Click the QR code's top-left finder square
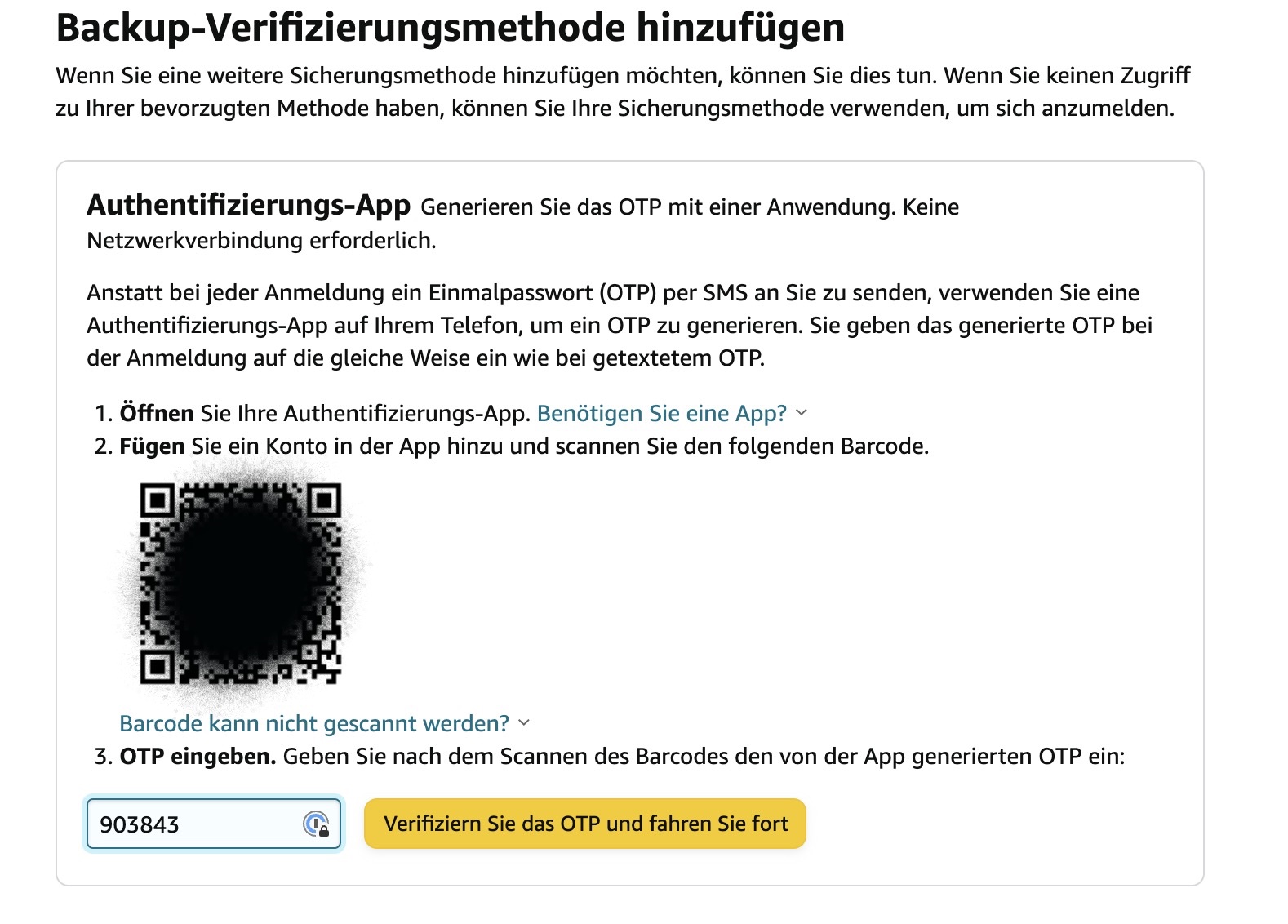Viewport: 1288px width, 924px height. (157, 500)
